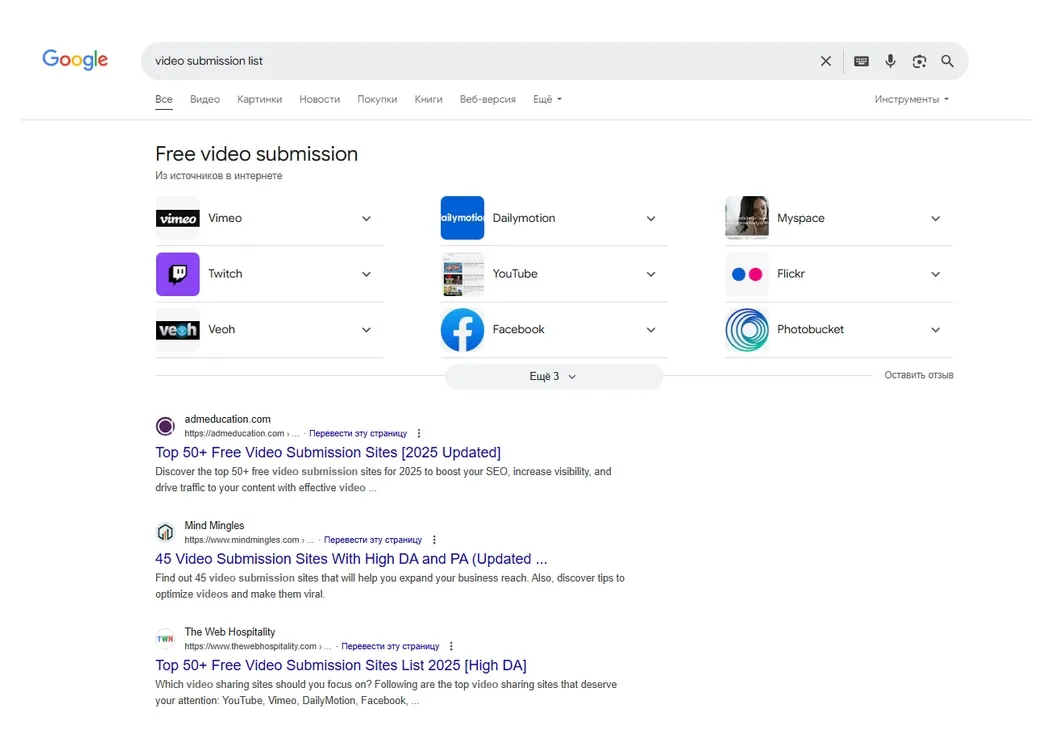Click the Google logo

coord(75,60)
